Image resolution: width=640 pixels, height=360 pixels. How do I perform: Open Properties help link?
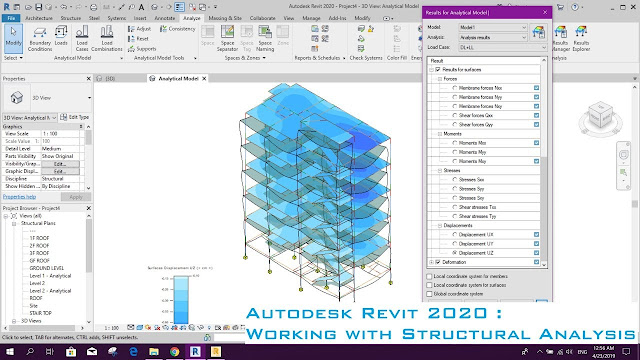[x=19, y=197]
